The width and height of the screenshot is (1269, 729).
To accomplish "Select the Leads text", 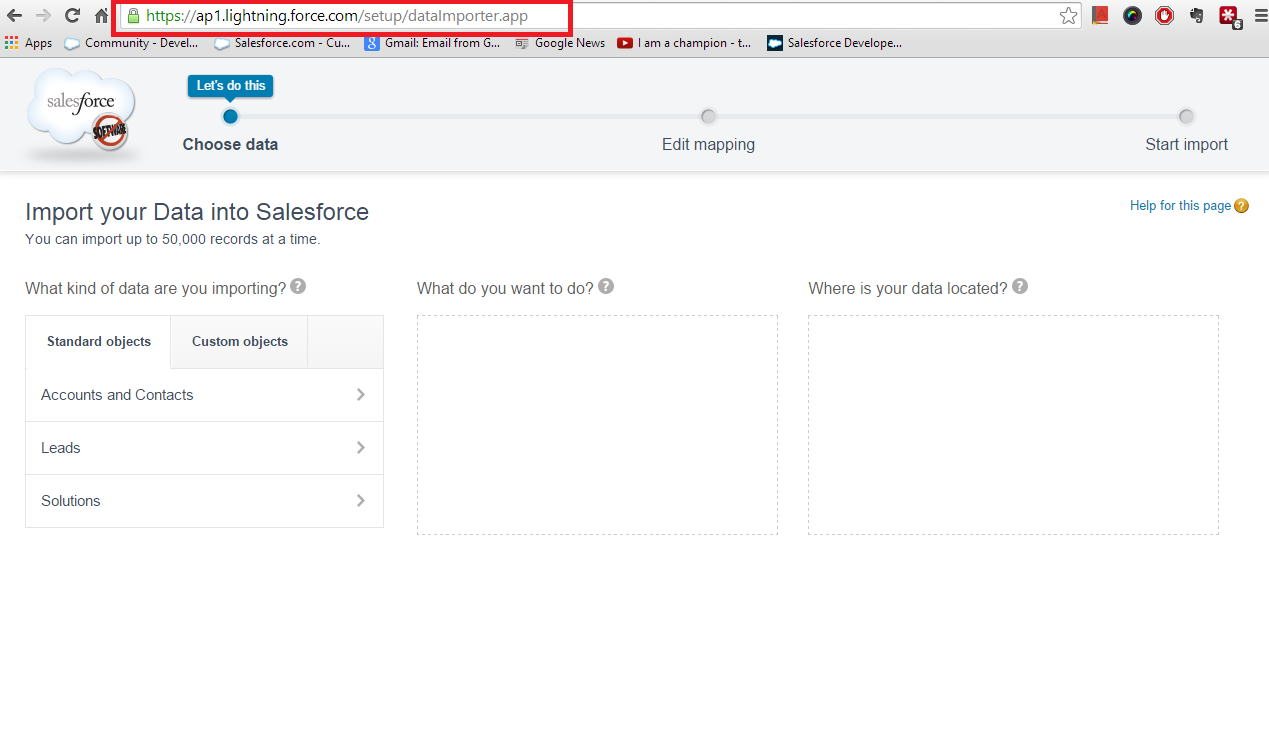I will [60, 448].
